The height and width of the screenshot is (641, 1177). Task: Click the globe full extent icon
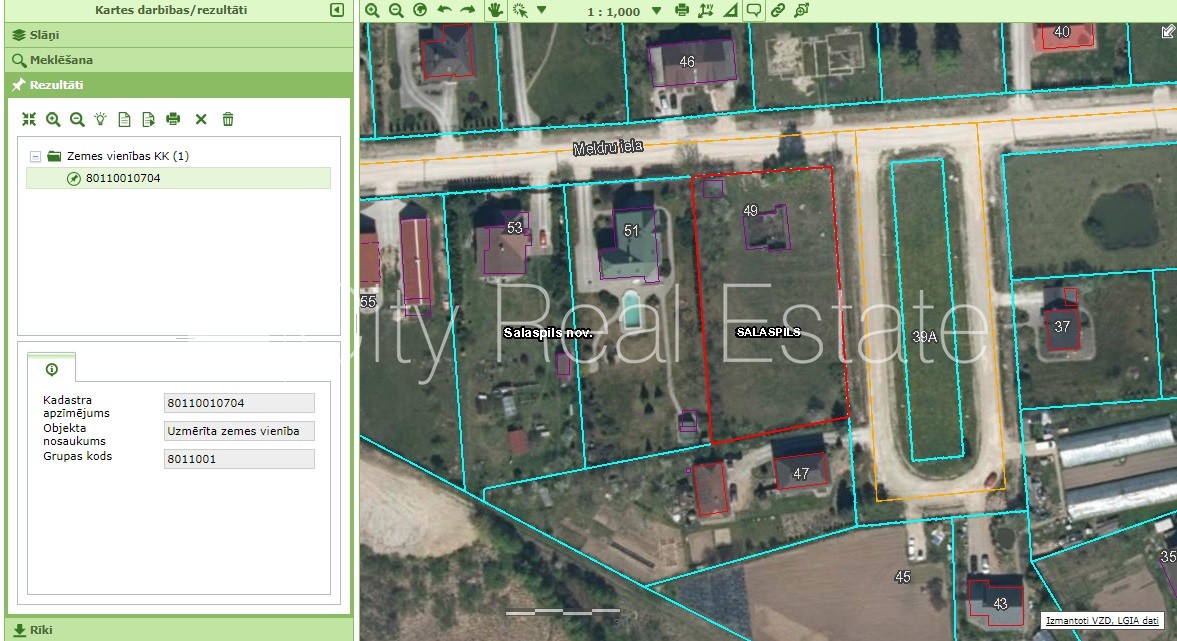(420, 10)
